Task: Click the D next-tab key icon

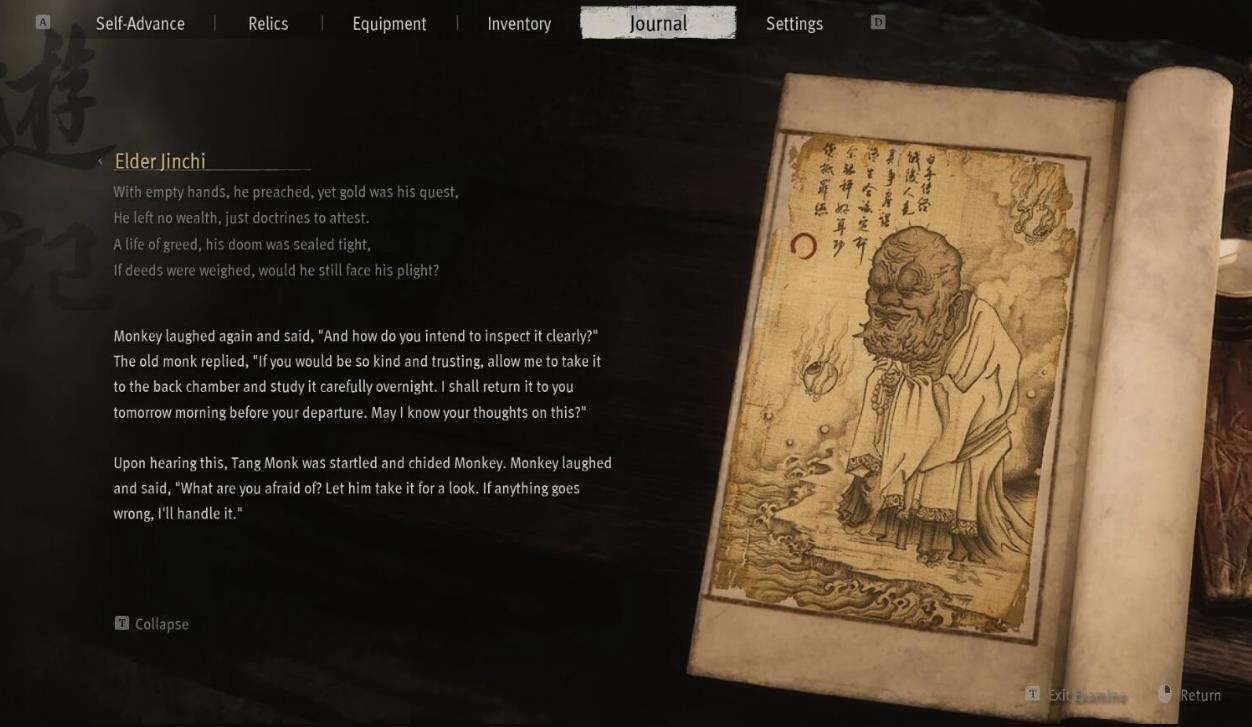Action: 878,22
